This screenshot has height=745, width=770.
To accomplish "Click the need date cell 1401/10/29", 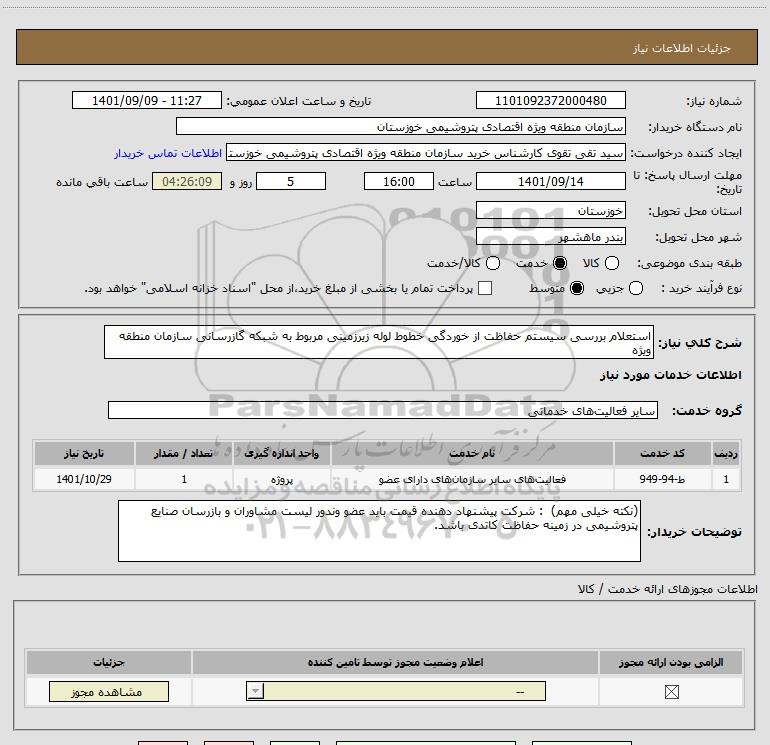I will click(84, 479).
